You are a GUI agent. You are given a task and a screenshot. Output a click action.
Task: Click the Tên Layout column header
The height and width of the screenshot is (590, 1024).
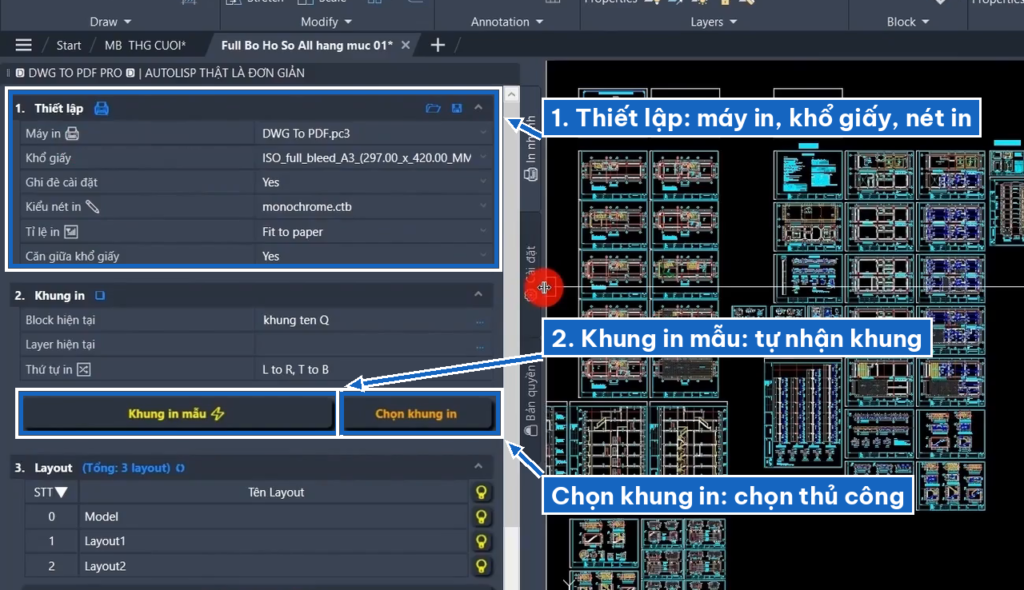coord(276,492)
